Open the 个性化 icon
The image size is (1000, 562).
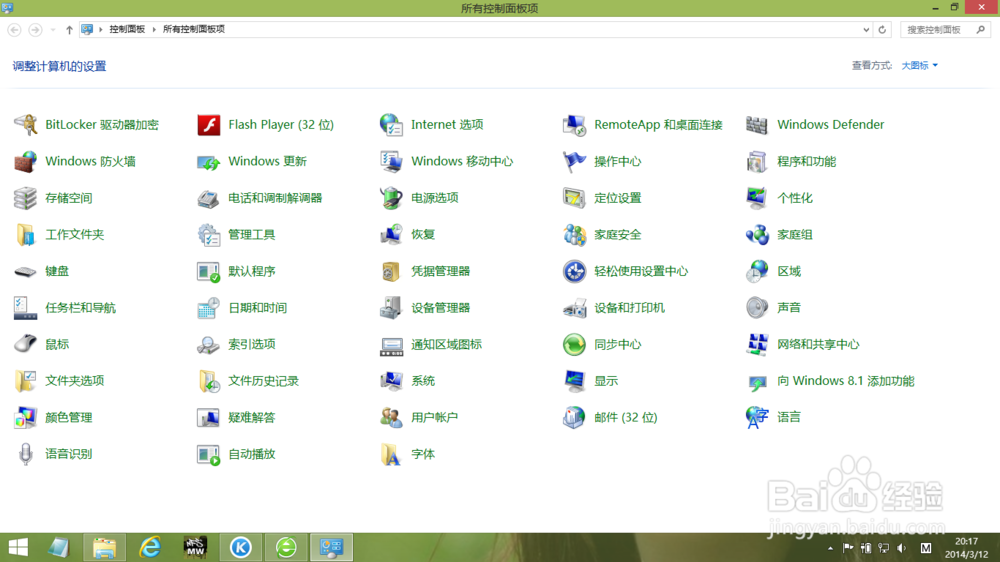click(x=757, y=198)
